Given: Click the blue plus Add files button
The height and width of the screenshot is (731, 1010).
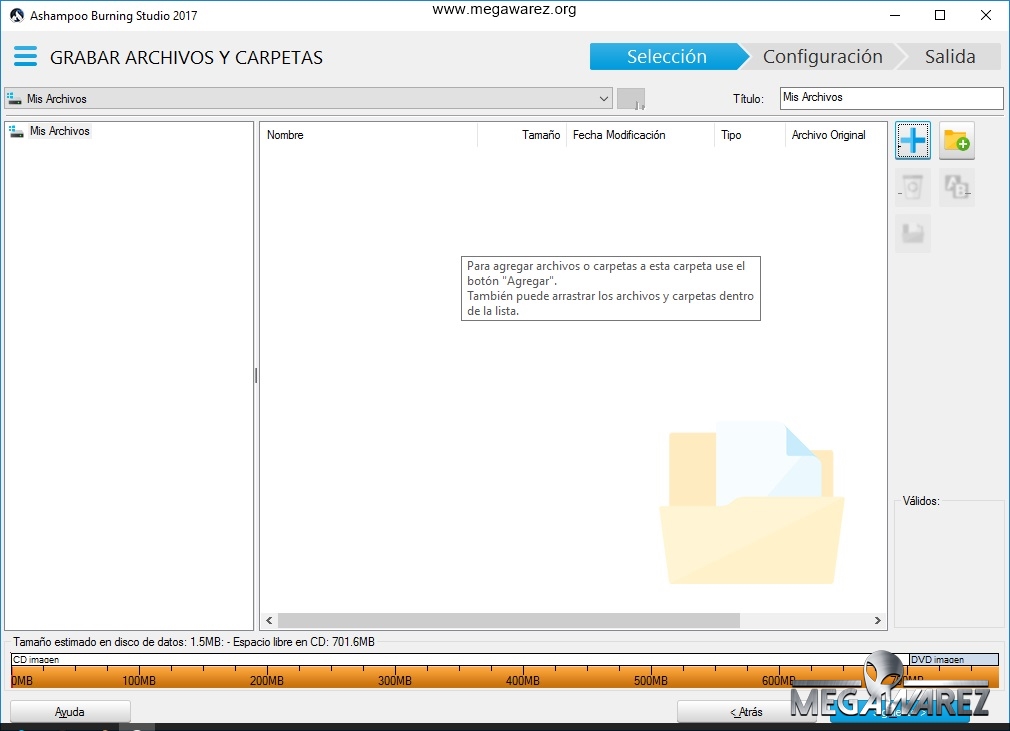Looking at the screenshot, I should (913, 140).
